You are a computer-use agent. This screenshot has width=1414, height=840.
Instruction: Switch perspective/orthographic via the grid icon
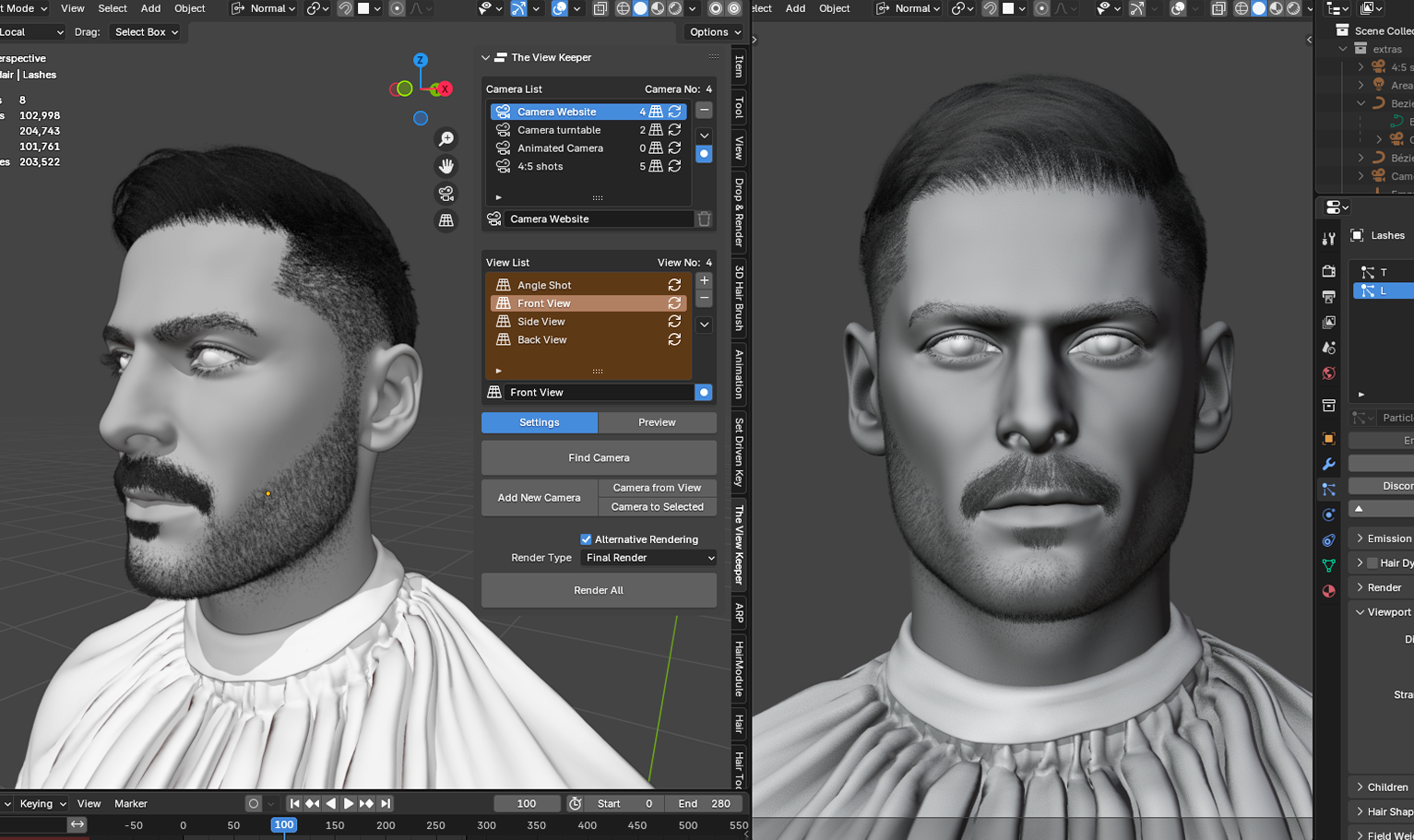[446, 220]
